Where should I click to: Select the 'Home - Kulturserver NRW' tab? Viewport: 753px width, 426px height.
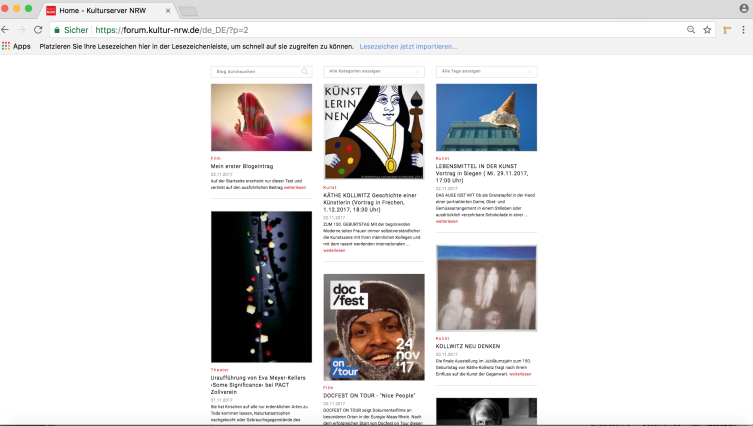click(x=105, y=9)
